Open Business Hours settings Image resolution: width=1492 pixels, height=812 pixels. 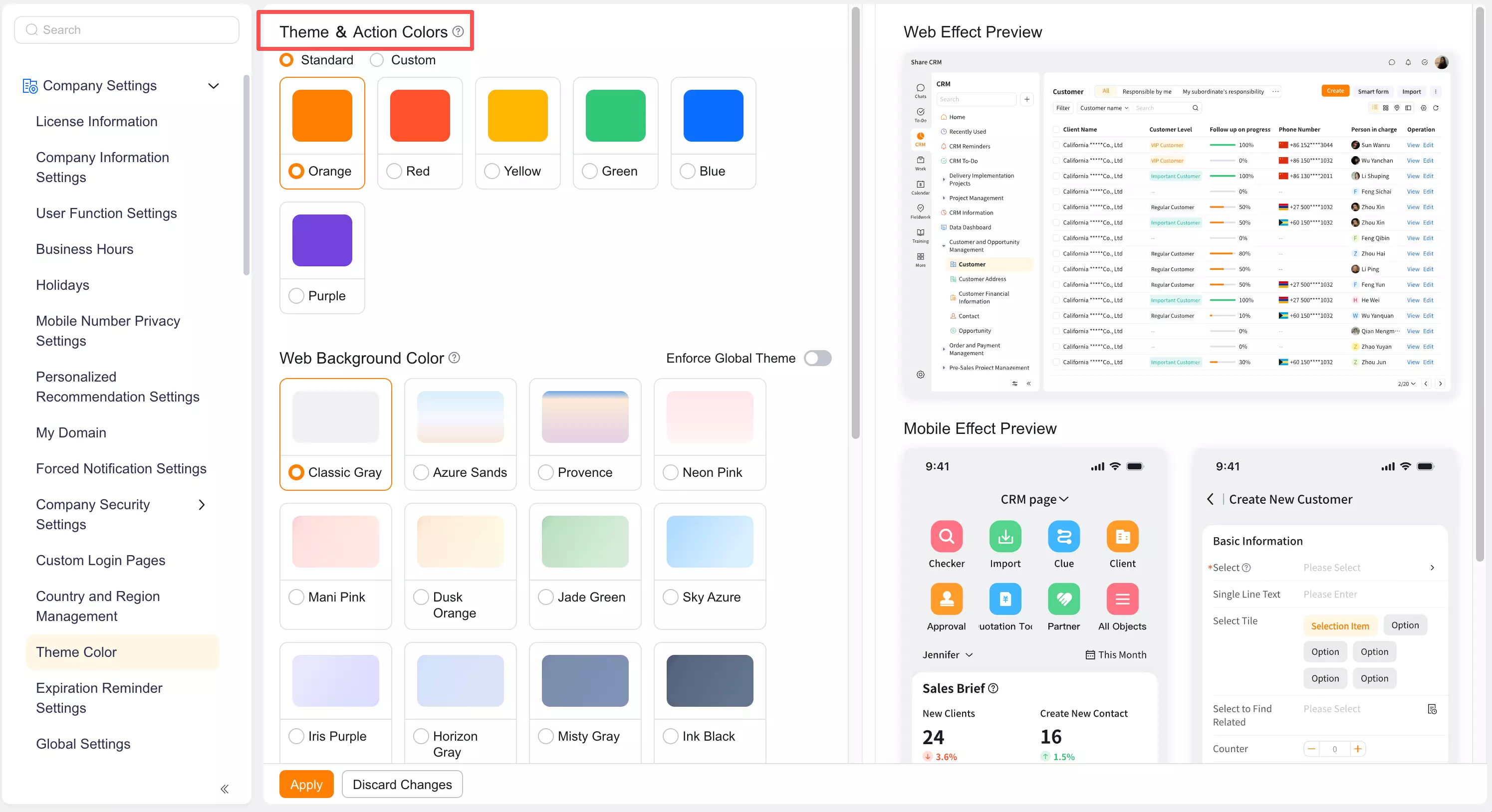point(84,249)
